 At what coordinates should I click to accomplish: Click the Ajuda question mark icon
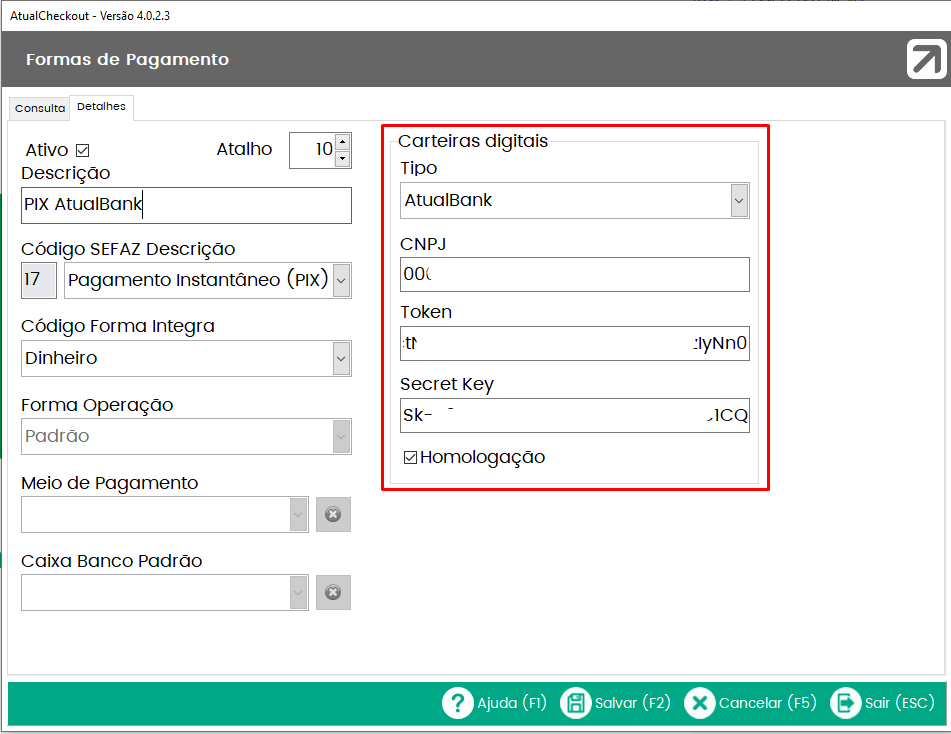pyautogui.click(x=457, y=703)
